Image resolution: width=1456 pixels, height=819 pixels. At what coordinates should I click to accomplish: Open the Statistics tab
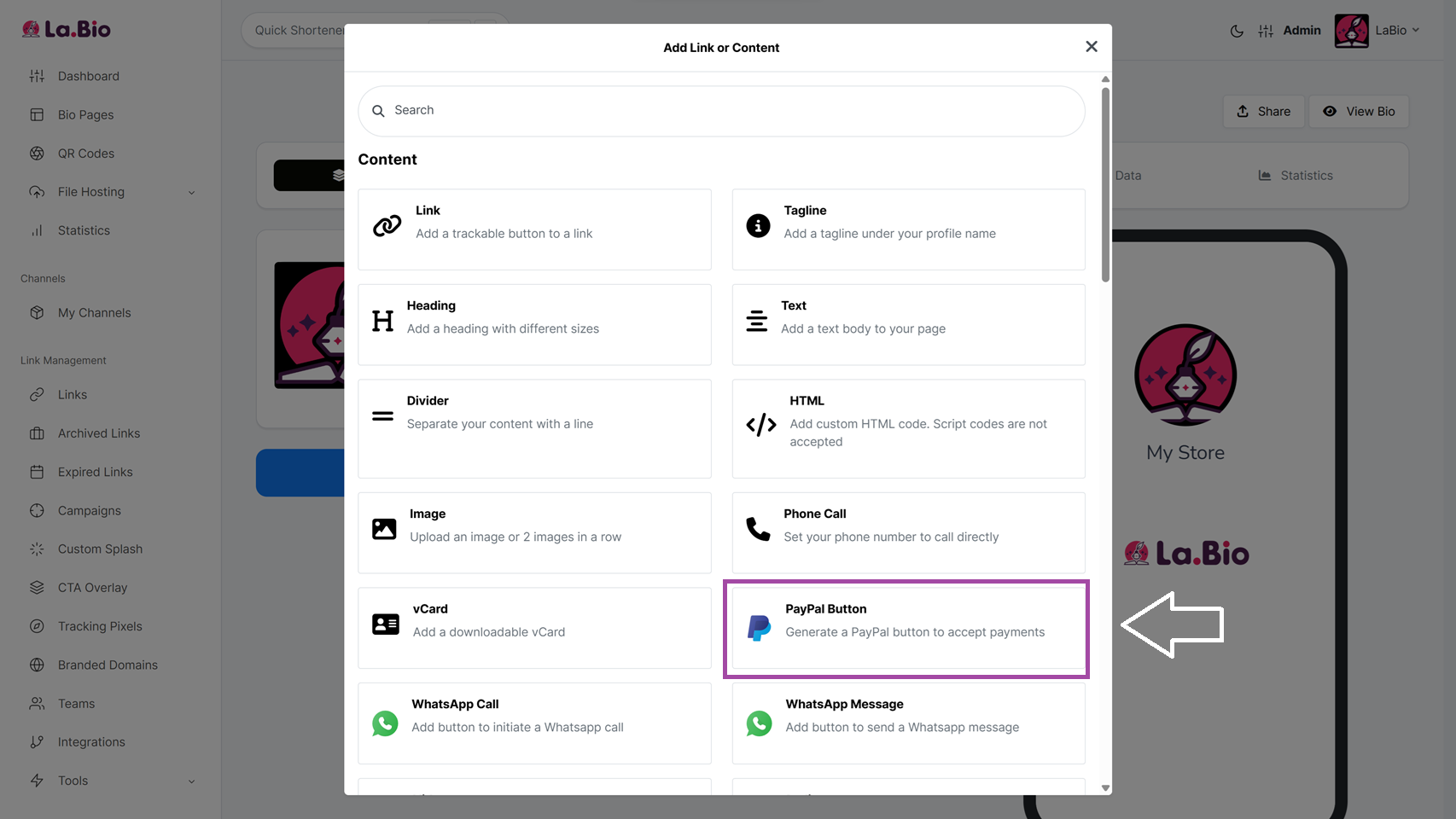tap(1296, 176)
